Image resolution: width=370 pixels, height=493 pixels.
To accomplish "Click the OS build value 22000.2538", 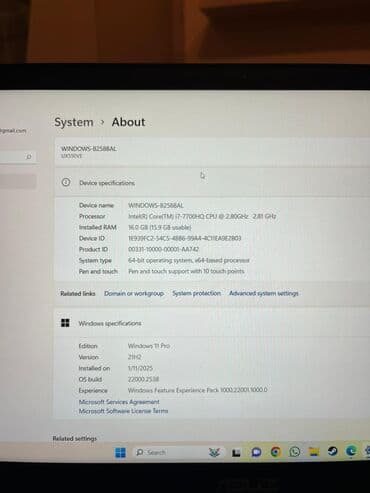I will coord(143,379).
